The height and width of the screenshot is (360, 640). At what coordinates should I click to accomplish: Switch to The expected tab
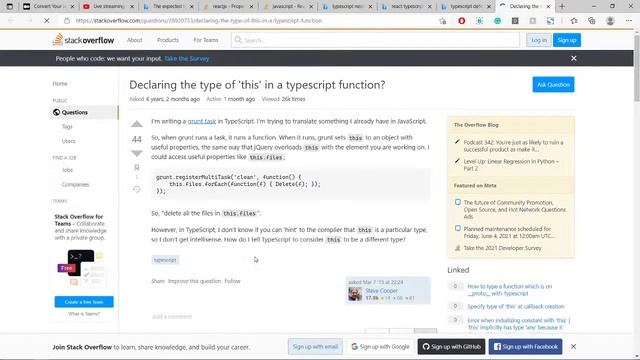[168, 7]
